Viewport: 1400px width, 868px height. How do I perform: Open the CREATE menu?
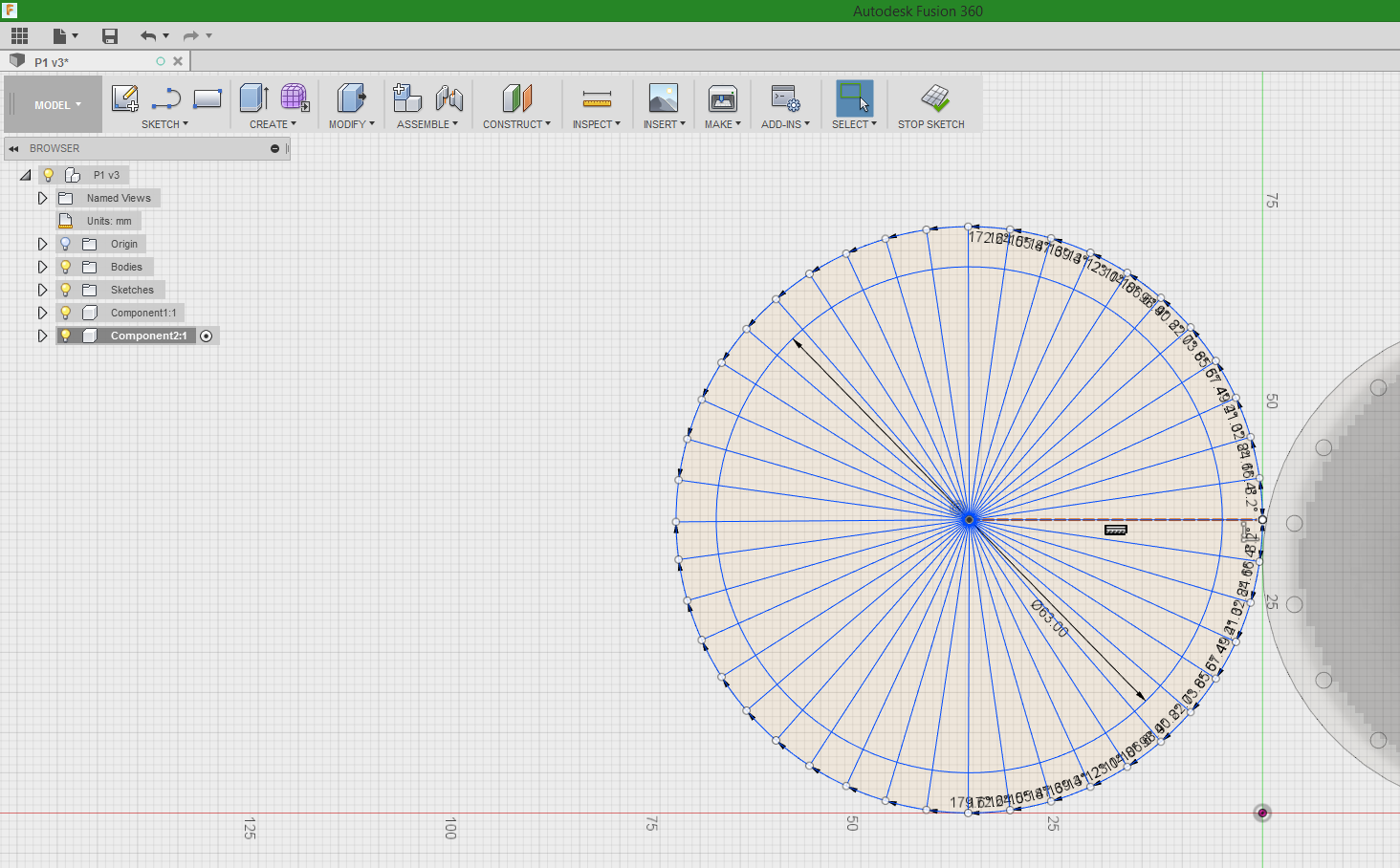(x=273, y=124)
